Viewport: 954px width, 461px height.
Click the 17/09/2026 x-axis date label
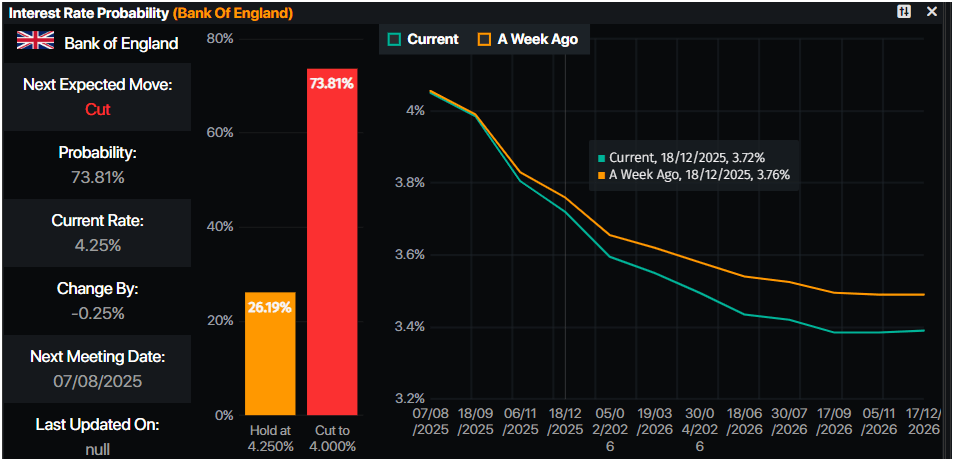coord(833,420)
